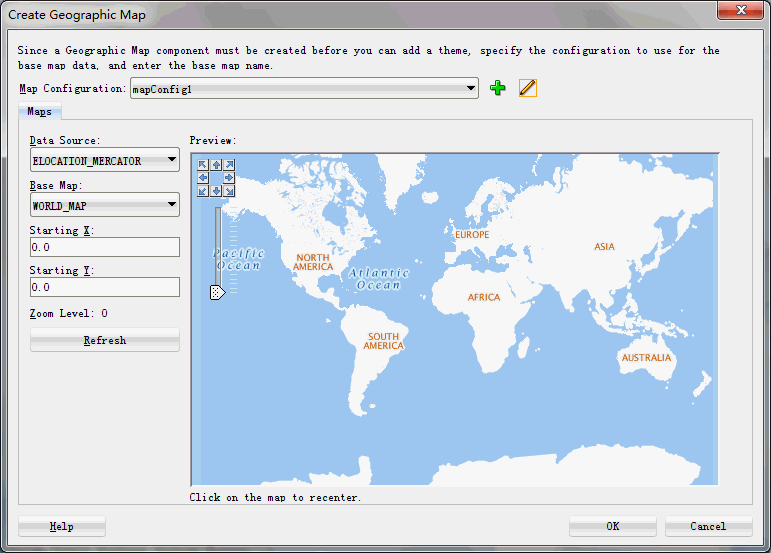Viewport: 771px width, 553px height.
Task: Edit the map configuration with the pencil icon
Action: 528,88
